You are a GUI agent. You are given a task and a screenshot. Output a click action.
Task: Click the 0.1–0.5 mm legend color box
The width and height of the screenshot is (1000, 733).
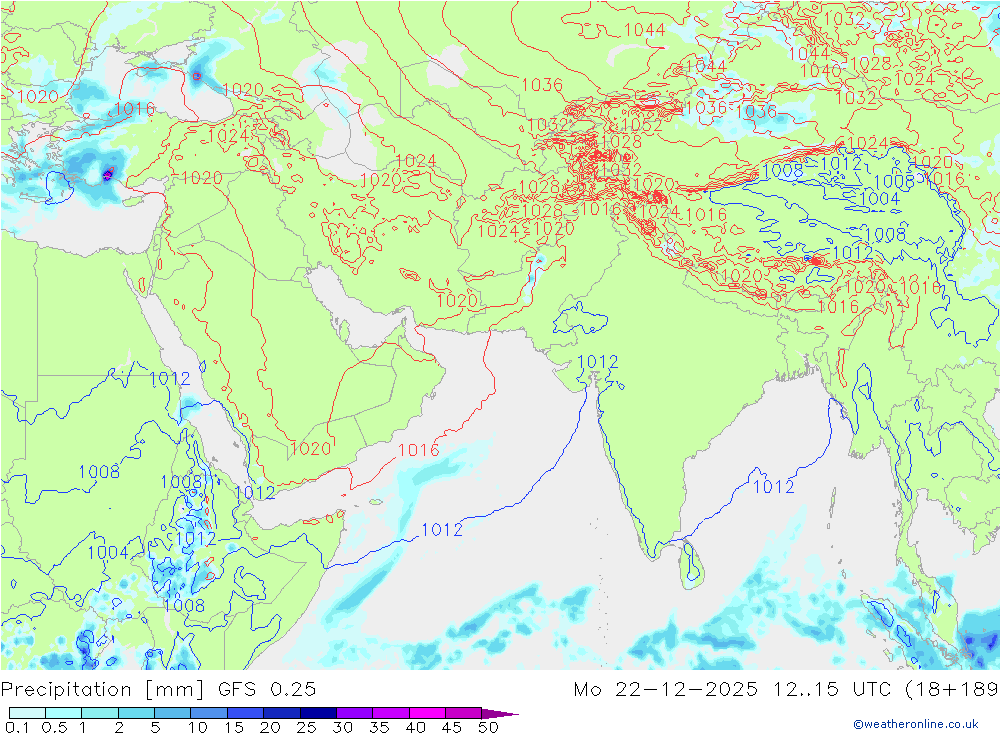27,713
